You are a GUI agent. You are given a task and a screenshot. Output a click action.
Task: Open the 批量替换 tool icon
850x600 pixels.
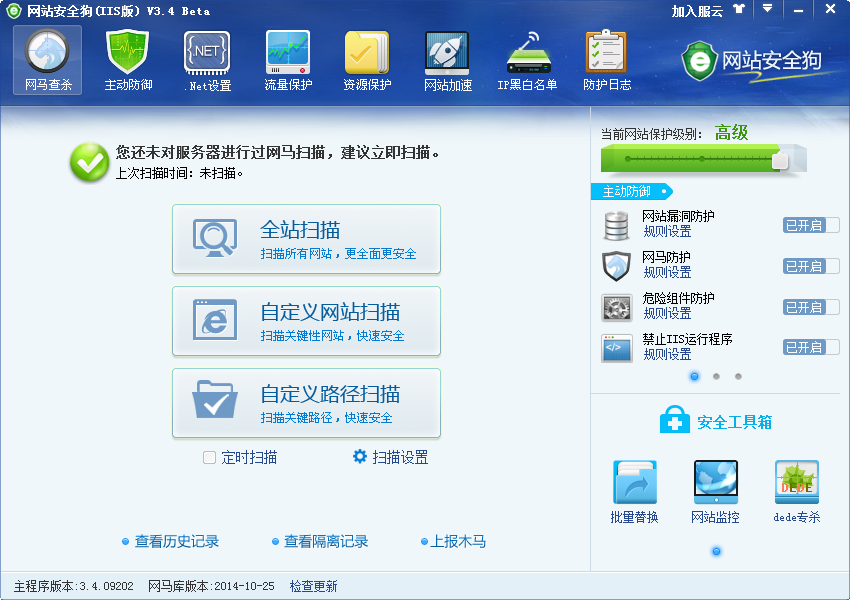[634, 482]
